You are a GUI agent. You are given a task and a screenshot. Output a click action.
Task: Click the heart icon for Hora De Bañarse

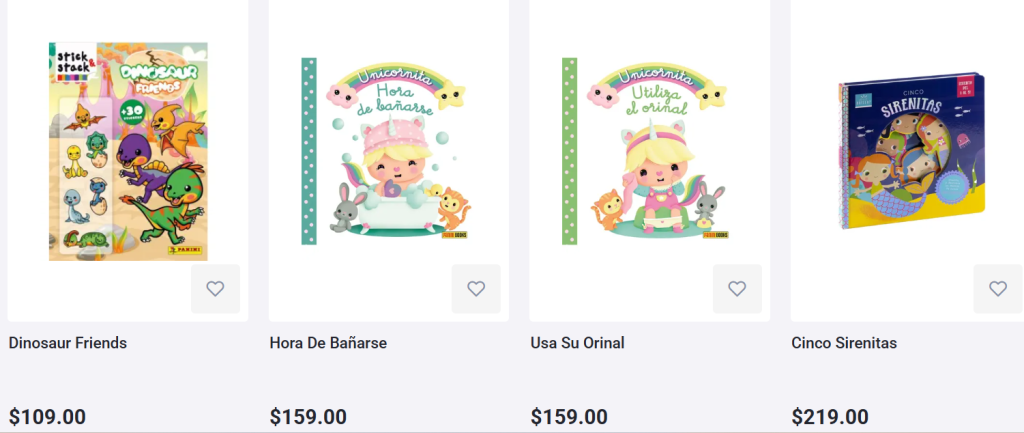(x=476, y=289)
